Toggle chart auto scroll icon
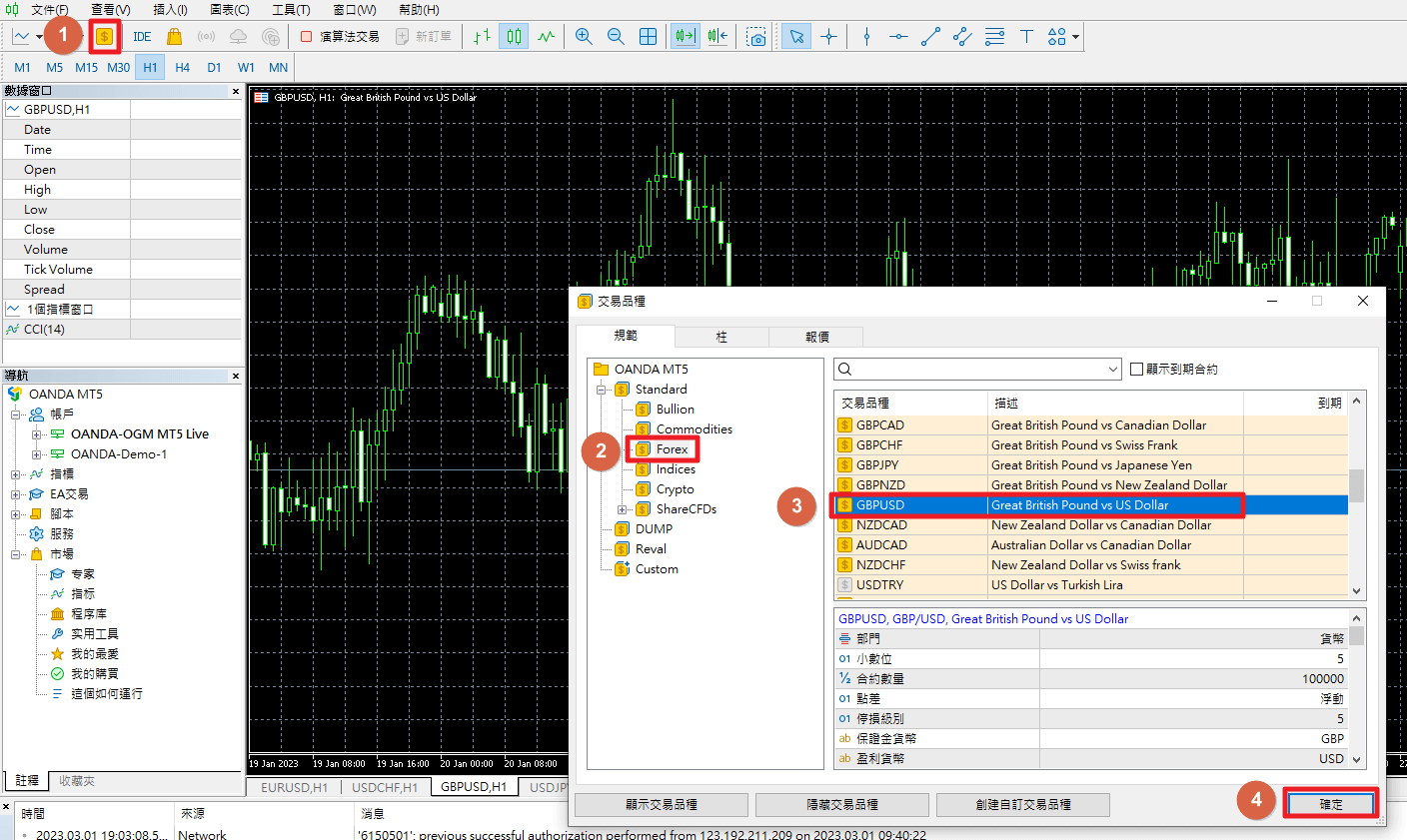 (686, 37)
